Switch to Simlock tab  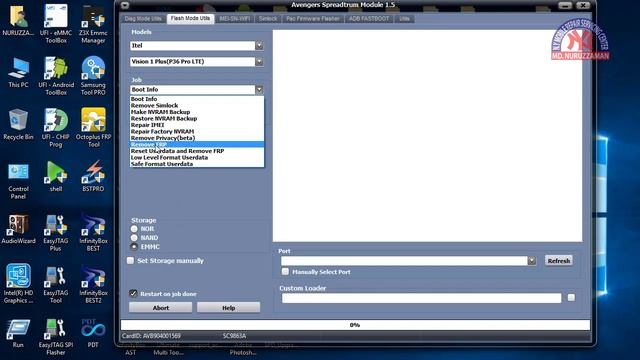(x=268, y=19)
